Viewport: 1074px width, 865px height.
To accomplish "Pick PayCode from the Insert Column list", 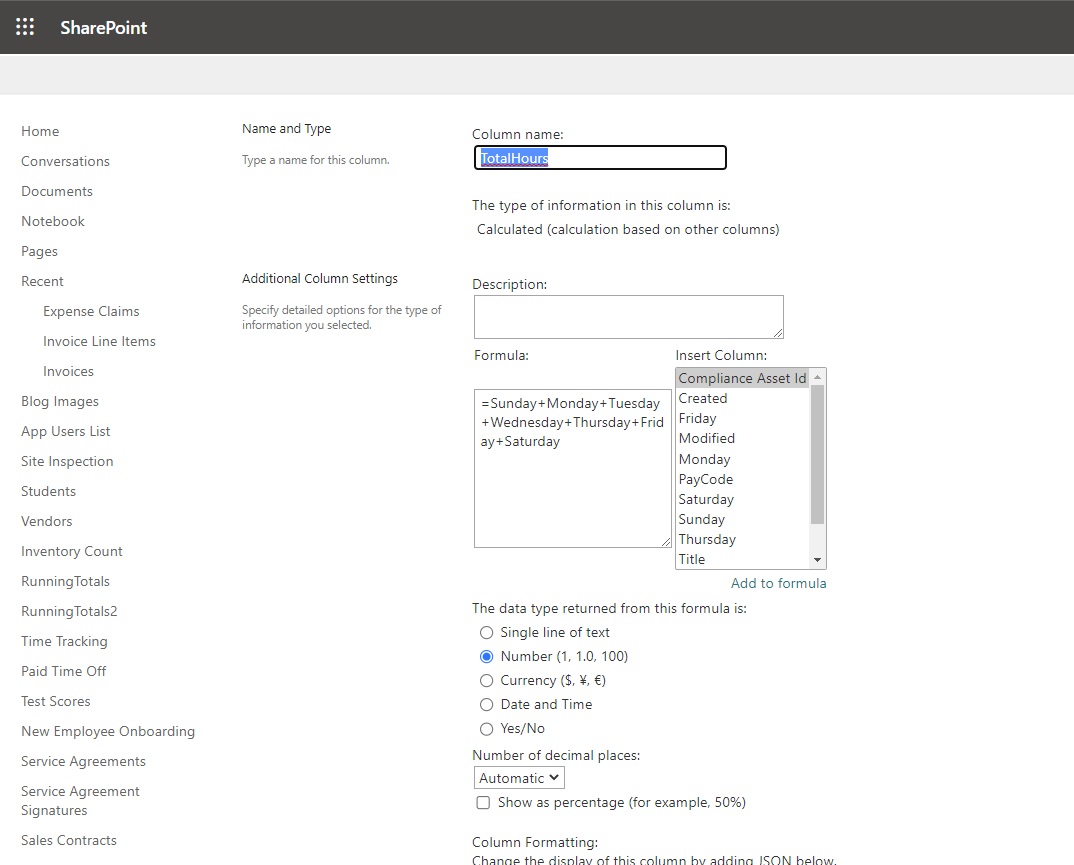I will (706, 479).
